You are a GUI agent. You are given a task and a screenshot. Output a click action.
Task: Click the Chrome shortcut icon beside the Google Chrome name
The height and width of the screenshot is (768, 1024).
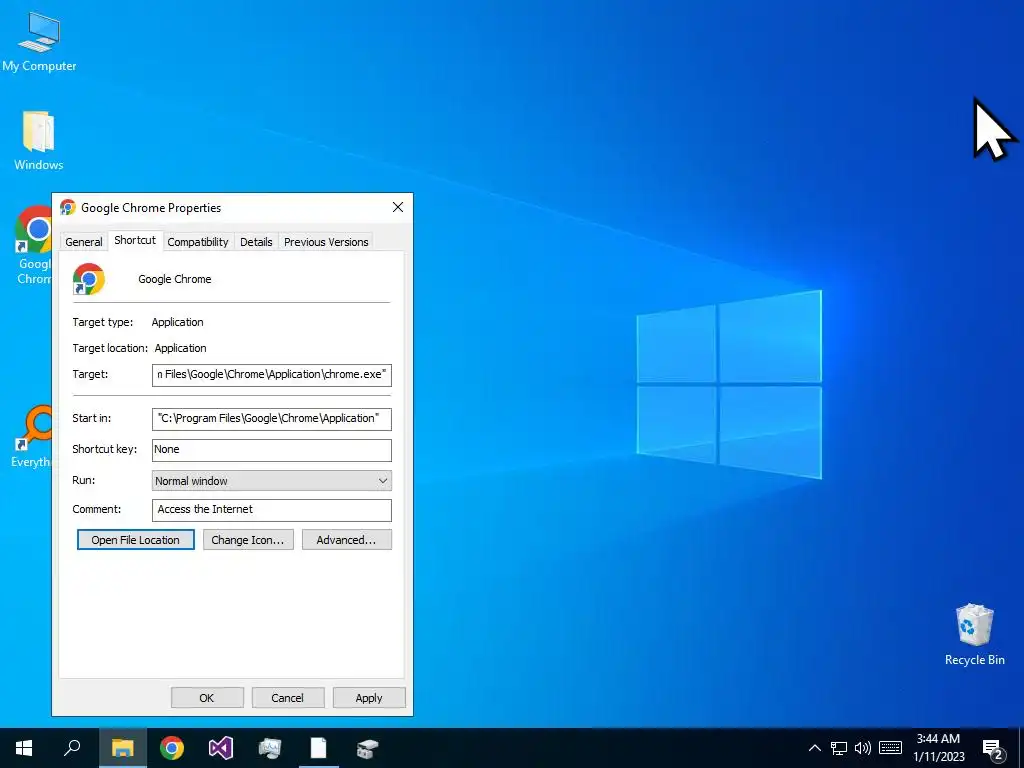(89, 279)
